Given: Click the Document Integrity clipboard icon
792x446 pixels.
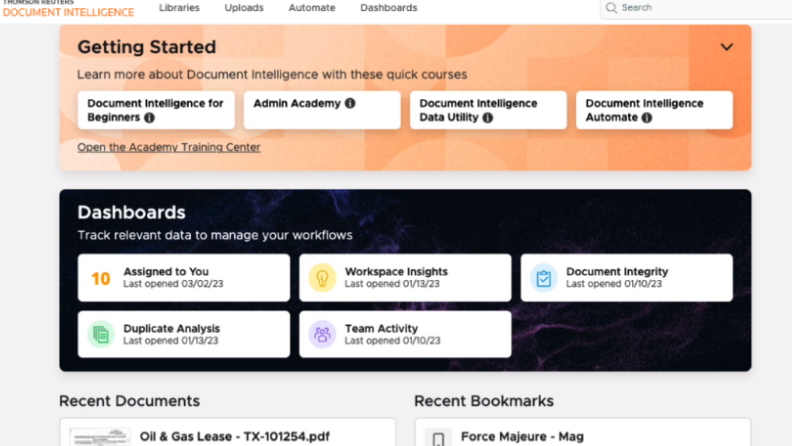Looking at the screenshot, I should [x=543, y=278].
